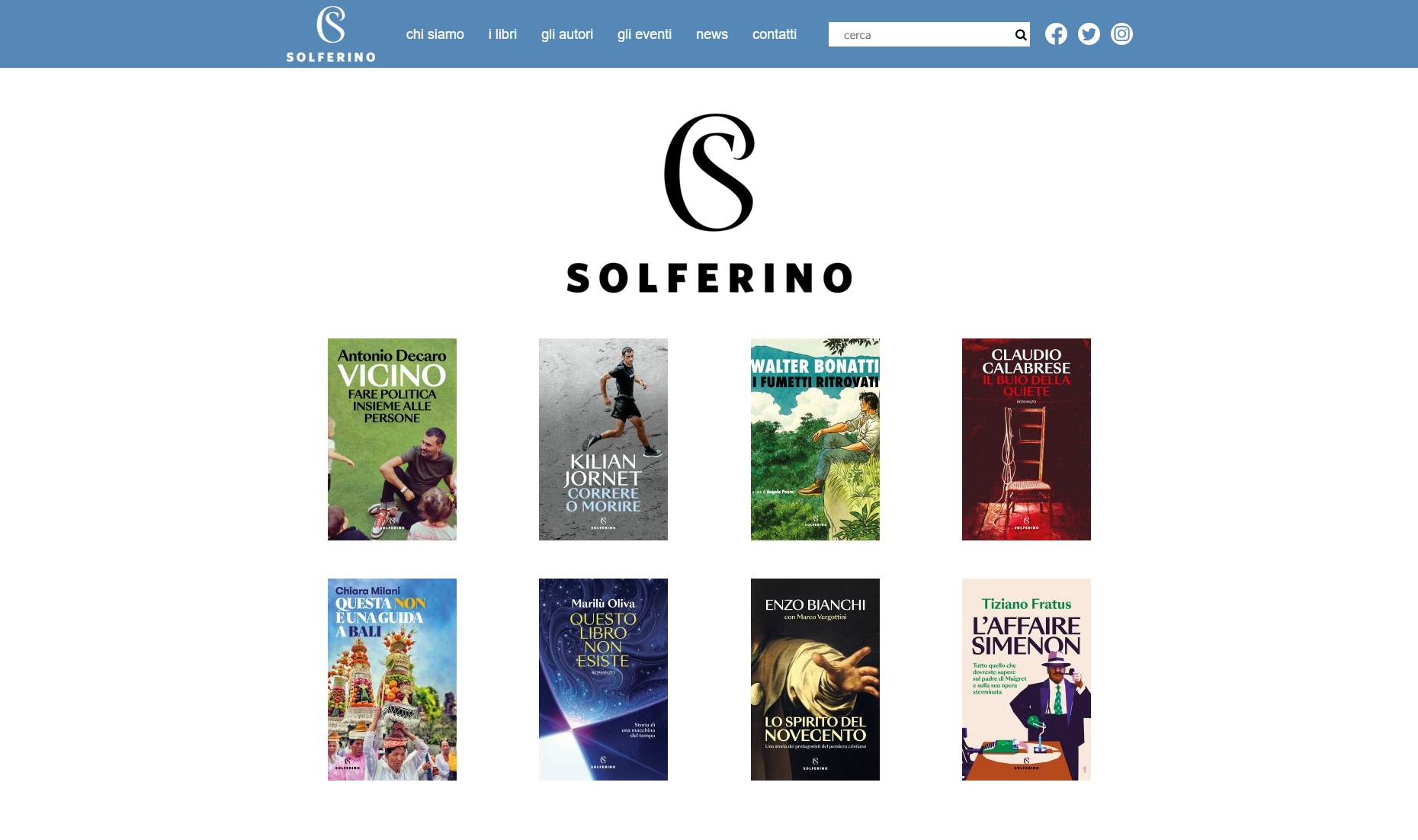The height and width of the screenshot is (840, 1418).
Task: Open Antonio Decaro's Vicino book cover
Action: [392, 439]
